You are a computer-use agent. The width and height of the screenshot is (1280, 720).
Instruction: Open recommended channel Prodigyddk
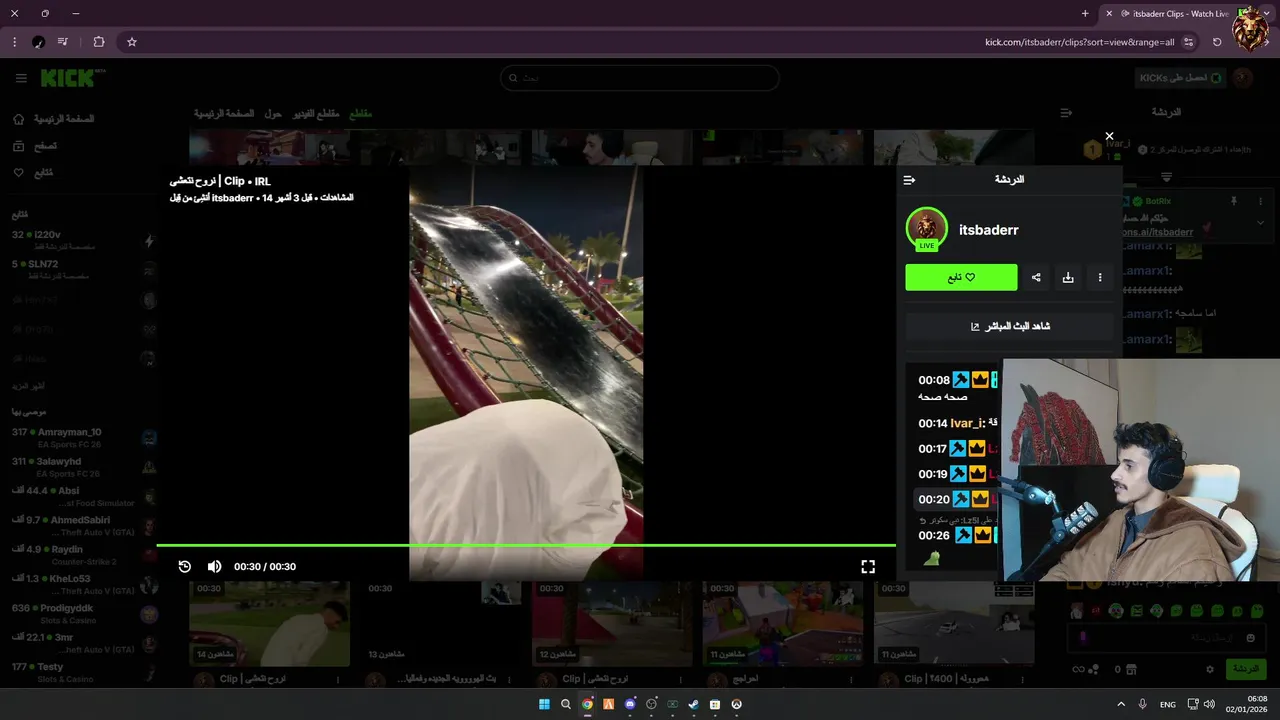click(x=84, y=613)
